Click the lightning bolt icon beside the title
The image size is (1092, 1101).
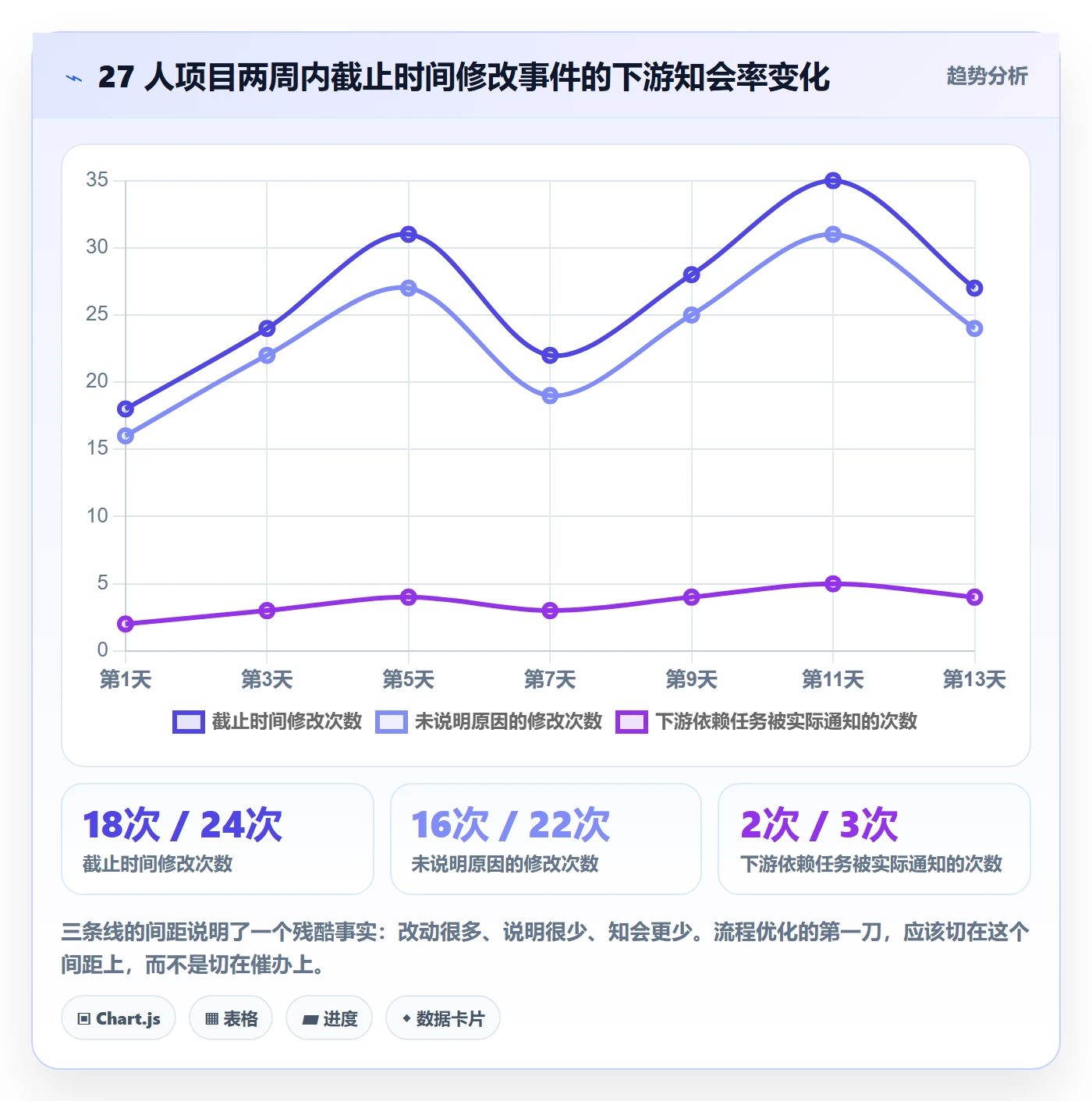74,78
